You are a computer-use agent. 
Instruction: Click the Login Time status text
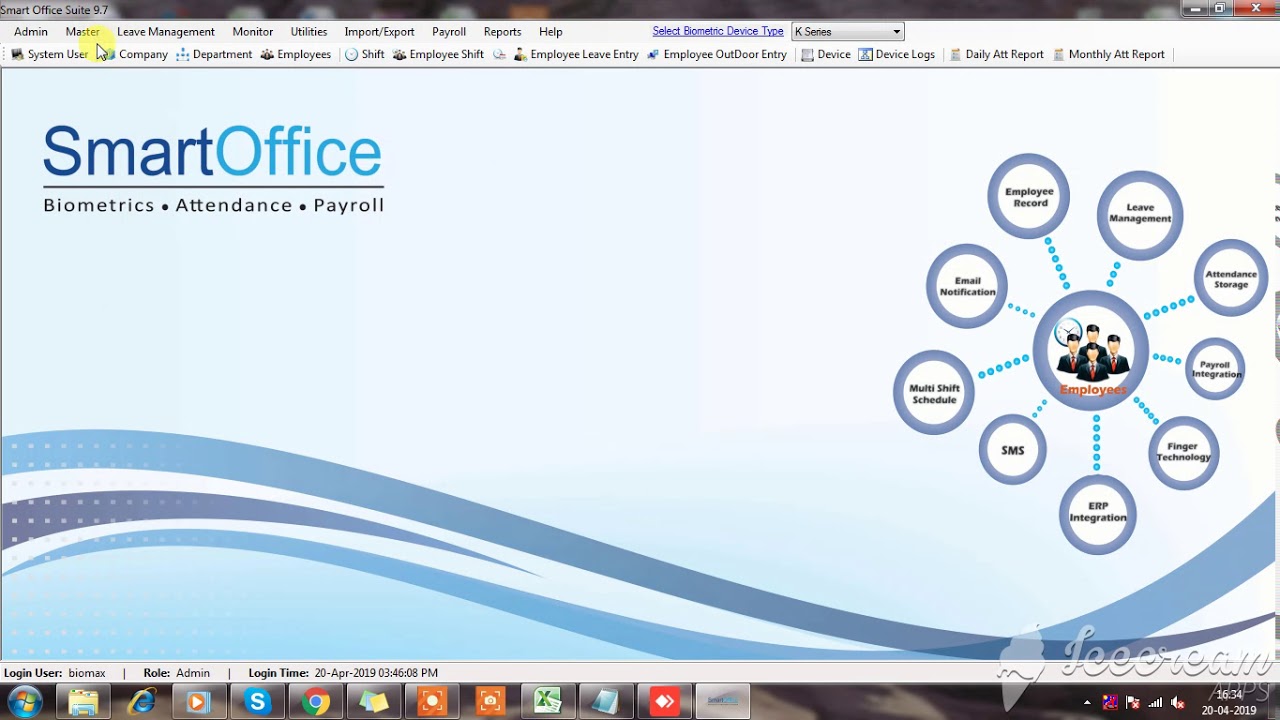343,673
